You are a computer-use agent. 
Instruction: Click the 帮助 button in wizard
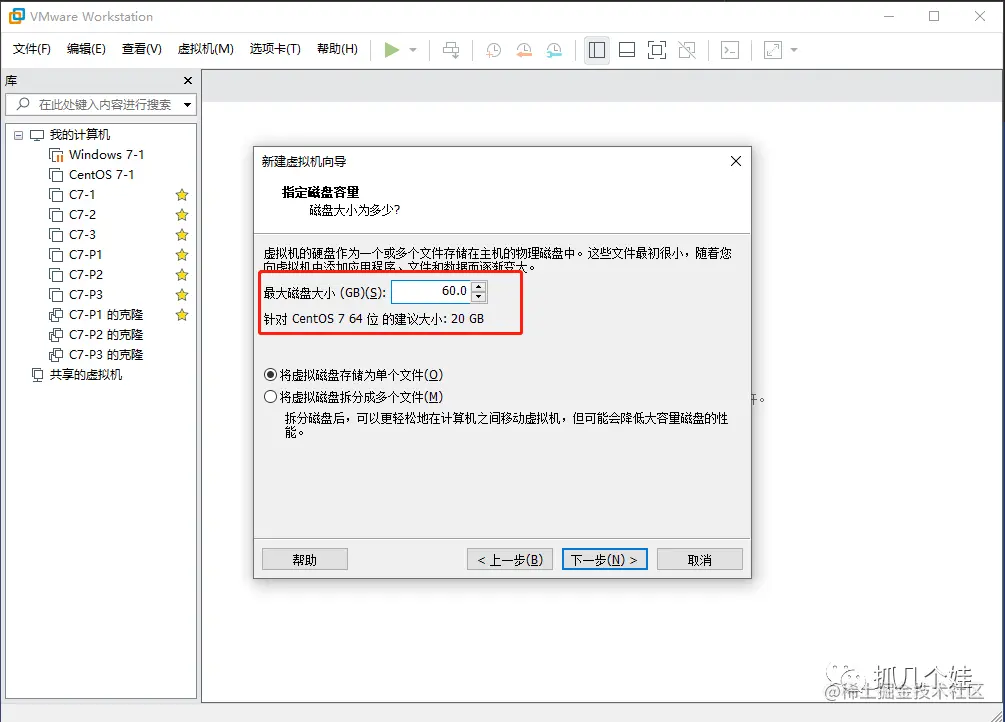[x=304, y=559]
